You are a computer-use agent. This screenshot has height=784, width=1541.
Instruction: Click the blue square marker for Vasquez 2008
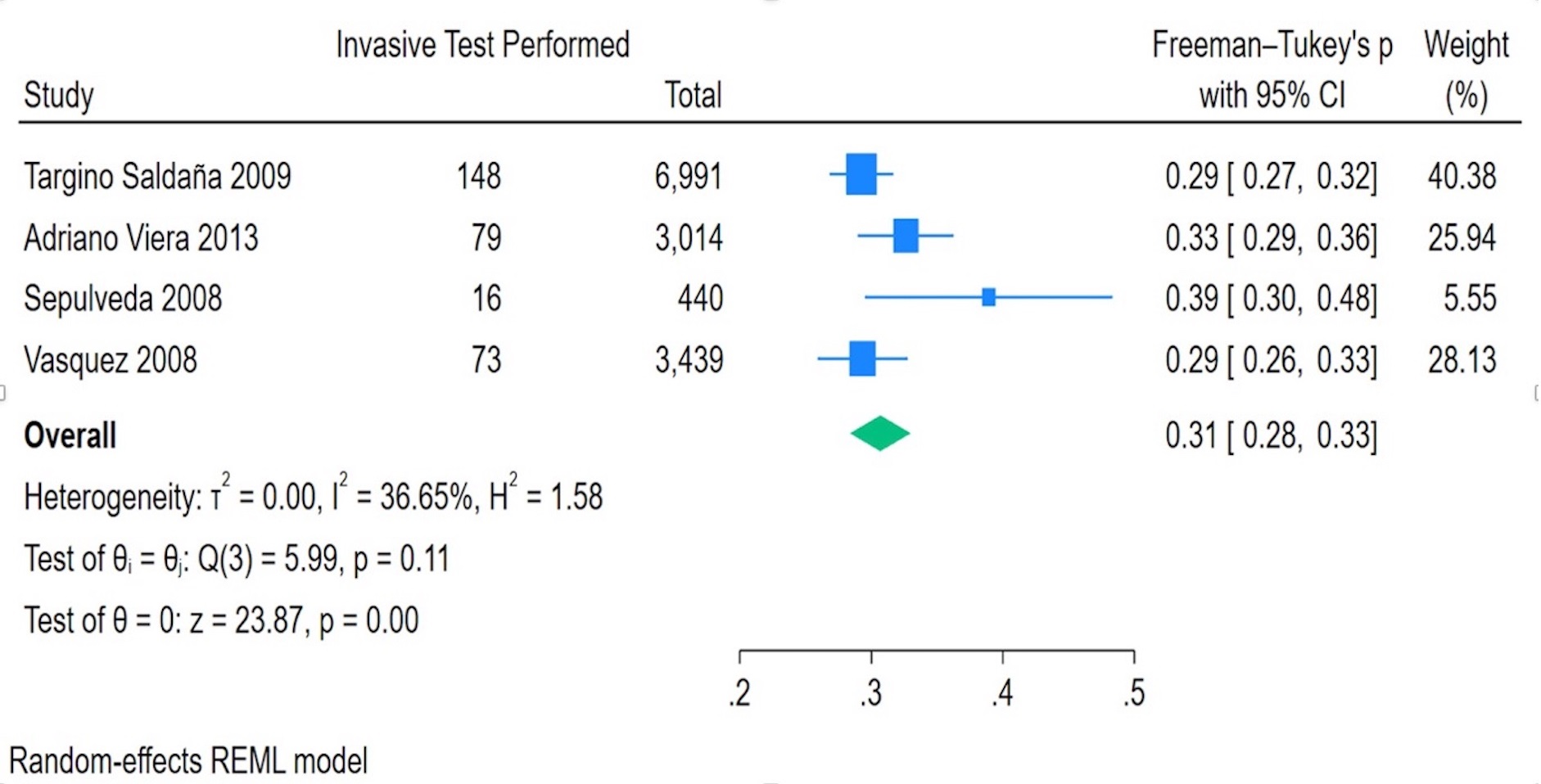862,358
